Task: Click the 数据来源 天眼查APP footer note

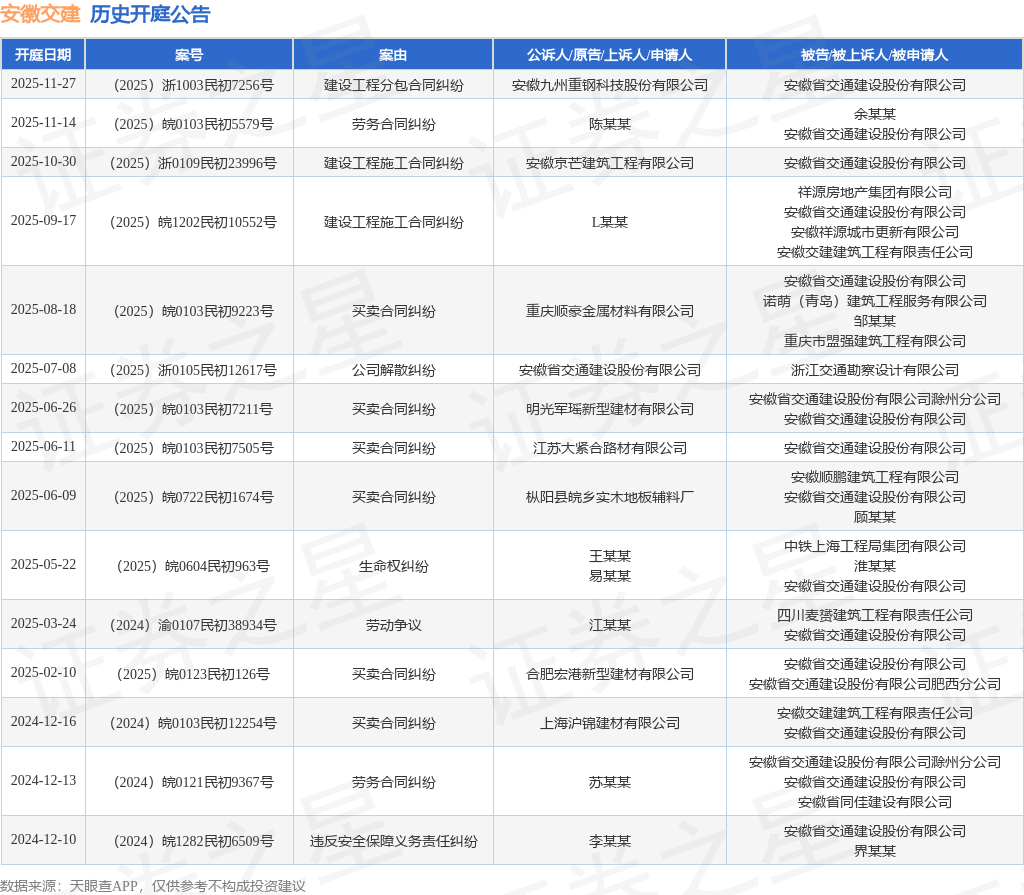Action: (153, 887)
